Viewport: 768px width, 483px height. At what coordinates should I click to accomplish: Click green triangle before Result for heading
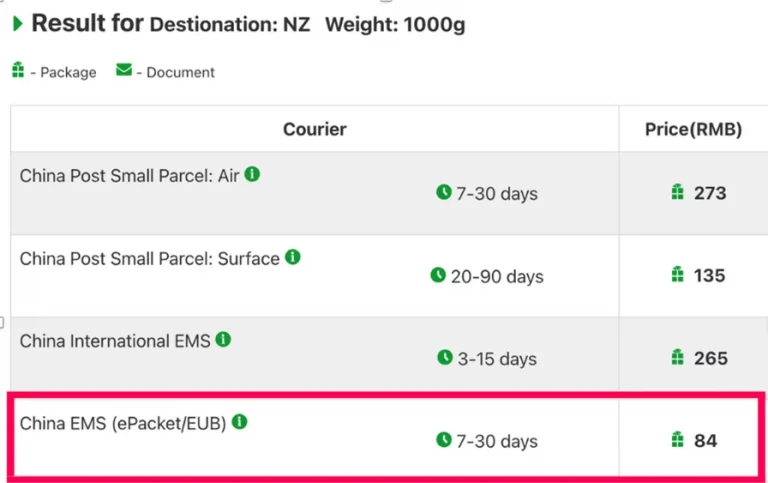pyautogui.click(x=18, y=24)
